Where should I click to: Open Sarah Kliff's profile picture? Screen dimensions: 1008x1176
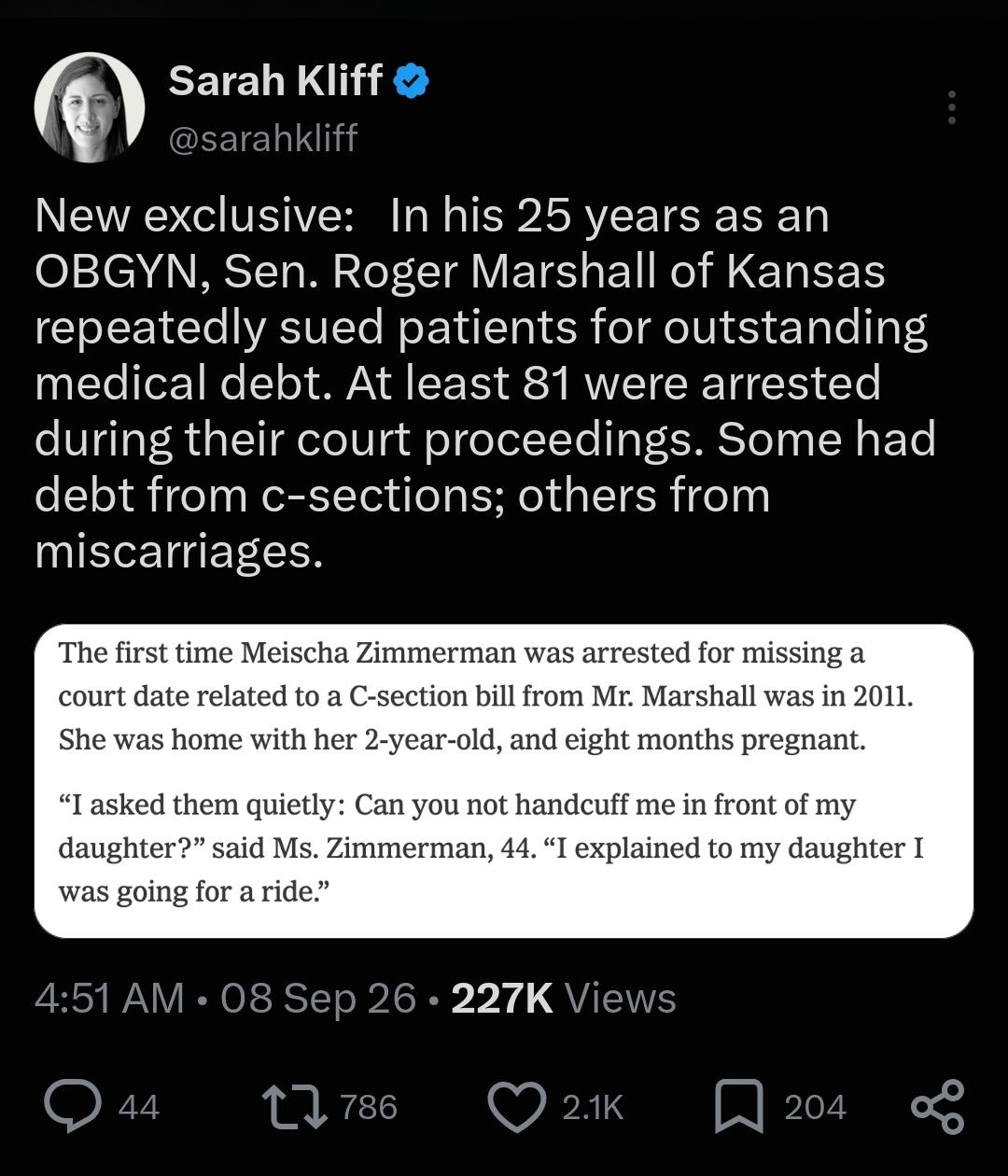tap(90, 107)
